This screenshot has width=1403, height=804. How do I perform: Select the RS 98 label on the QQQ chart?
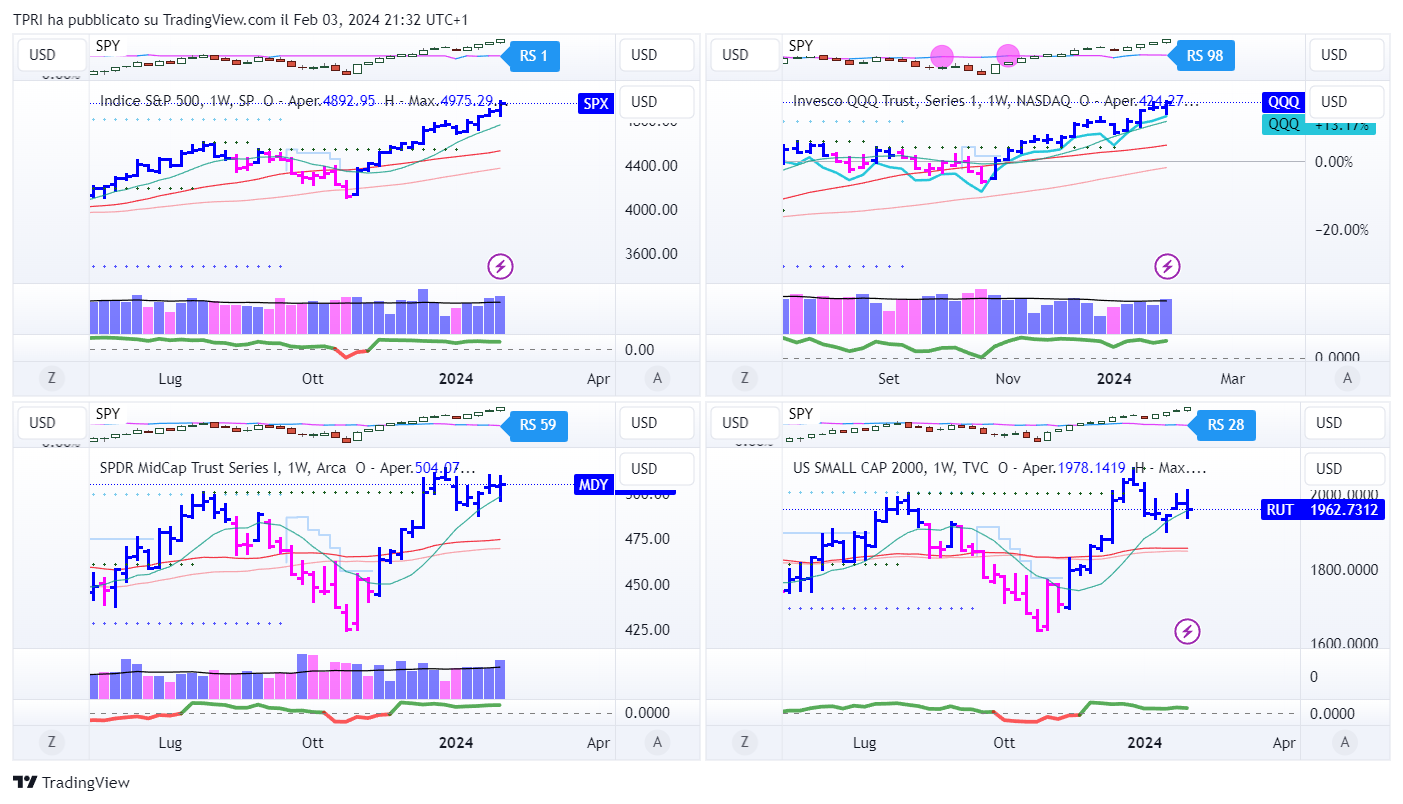(1204, 56)
